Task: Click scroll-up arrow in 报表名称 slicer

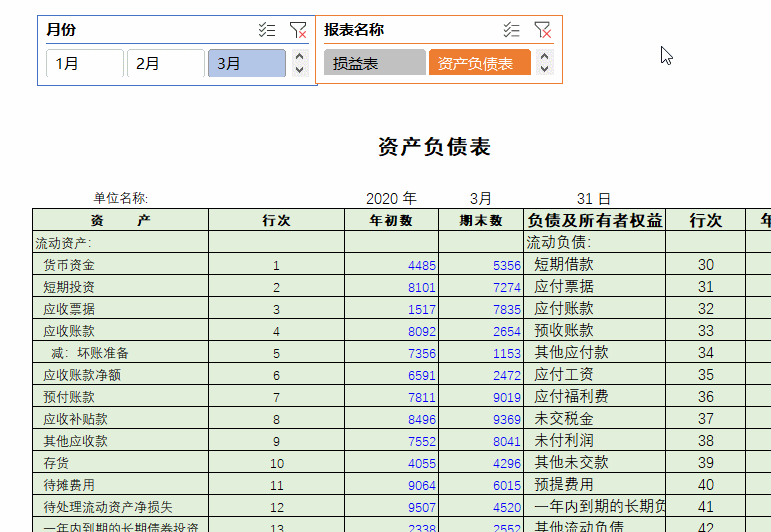Action: pyautogui.click(x=544, y=56)
